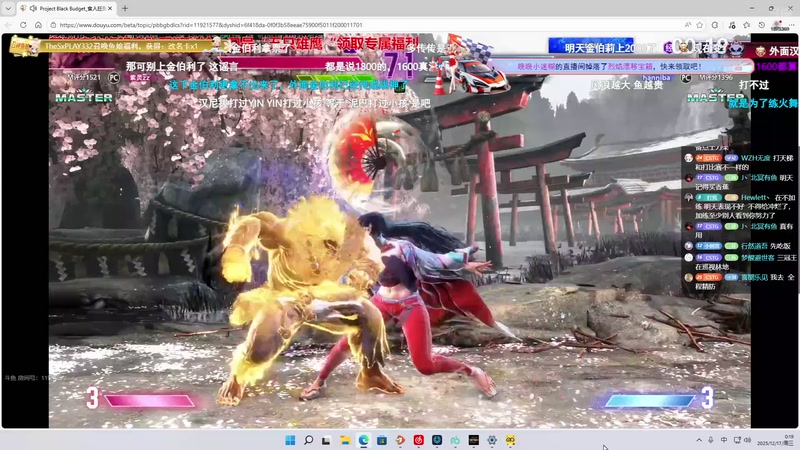Screen dimensions: 800x450
Task: Open the Edge profile avatar
Action: [x=778, y=24]
